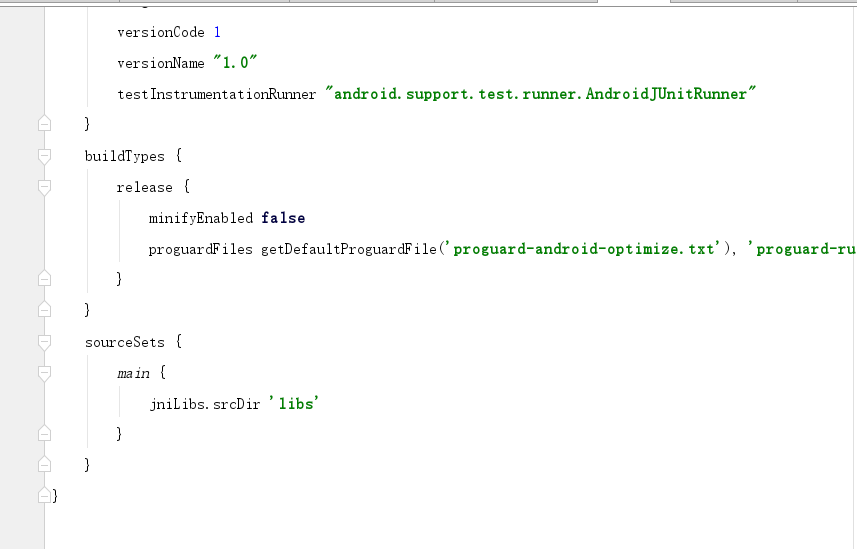Fold end marker above the buildTypes line
Image resolution: width=857 pixels, height=549 pixels.
pos(45,124)
